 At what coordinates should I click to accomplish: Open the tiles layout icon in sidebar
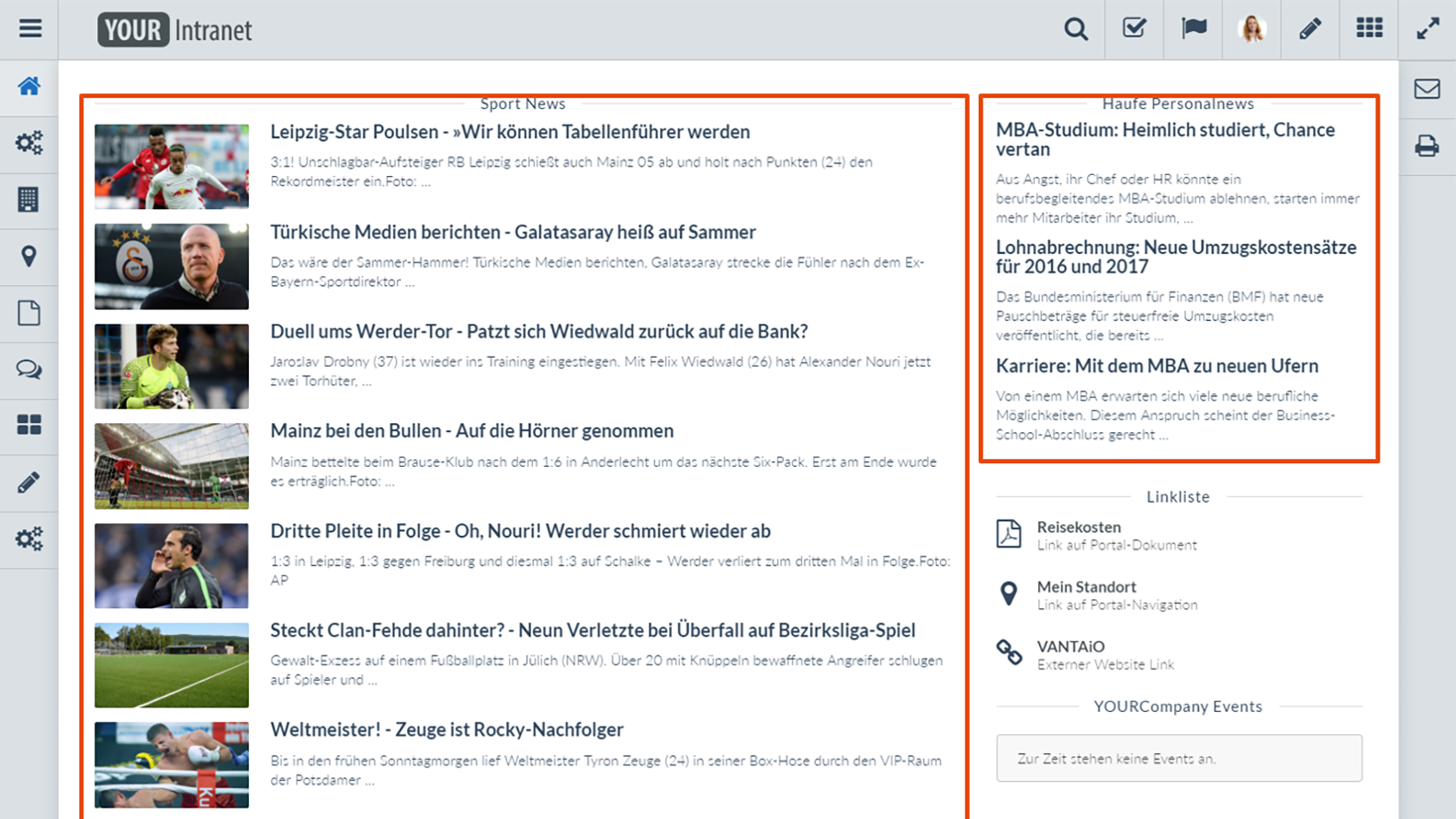[29, 425]
